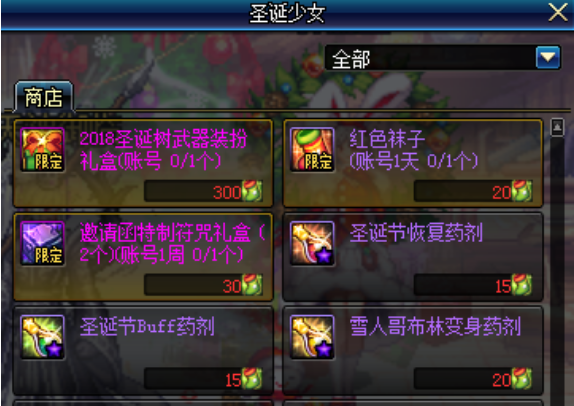Click the shop list scrollbar track
Screen dimensions: 574x406
pos(557,269)
